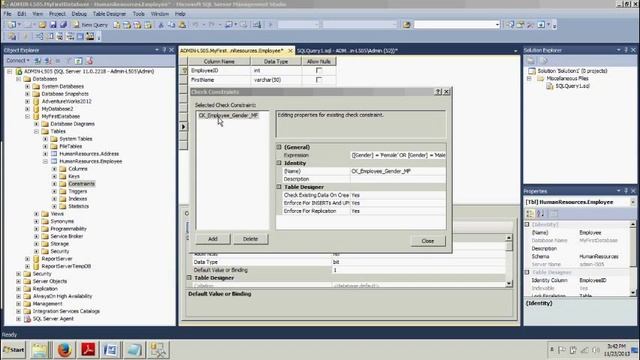Click the Categorized view icon in Properties panel
Viewport: 640px width, 360px height.
coord(530,213)
